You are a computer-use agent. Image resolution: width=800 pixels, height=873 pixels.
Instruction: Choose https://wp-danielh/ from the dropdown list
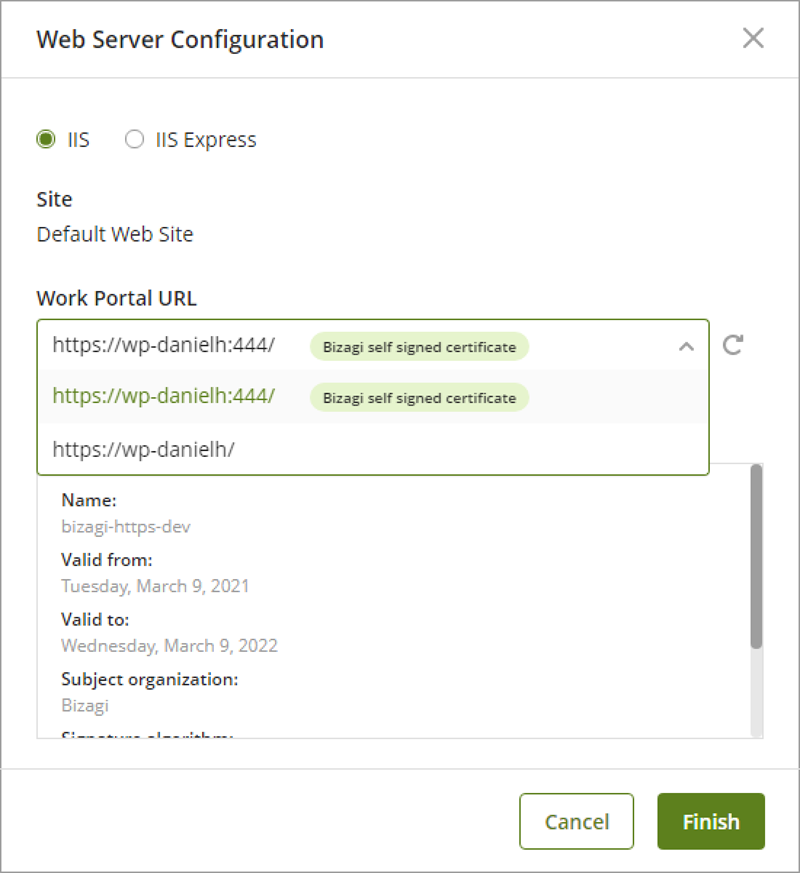coord(373,449)
